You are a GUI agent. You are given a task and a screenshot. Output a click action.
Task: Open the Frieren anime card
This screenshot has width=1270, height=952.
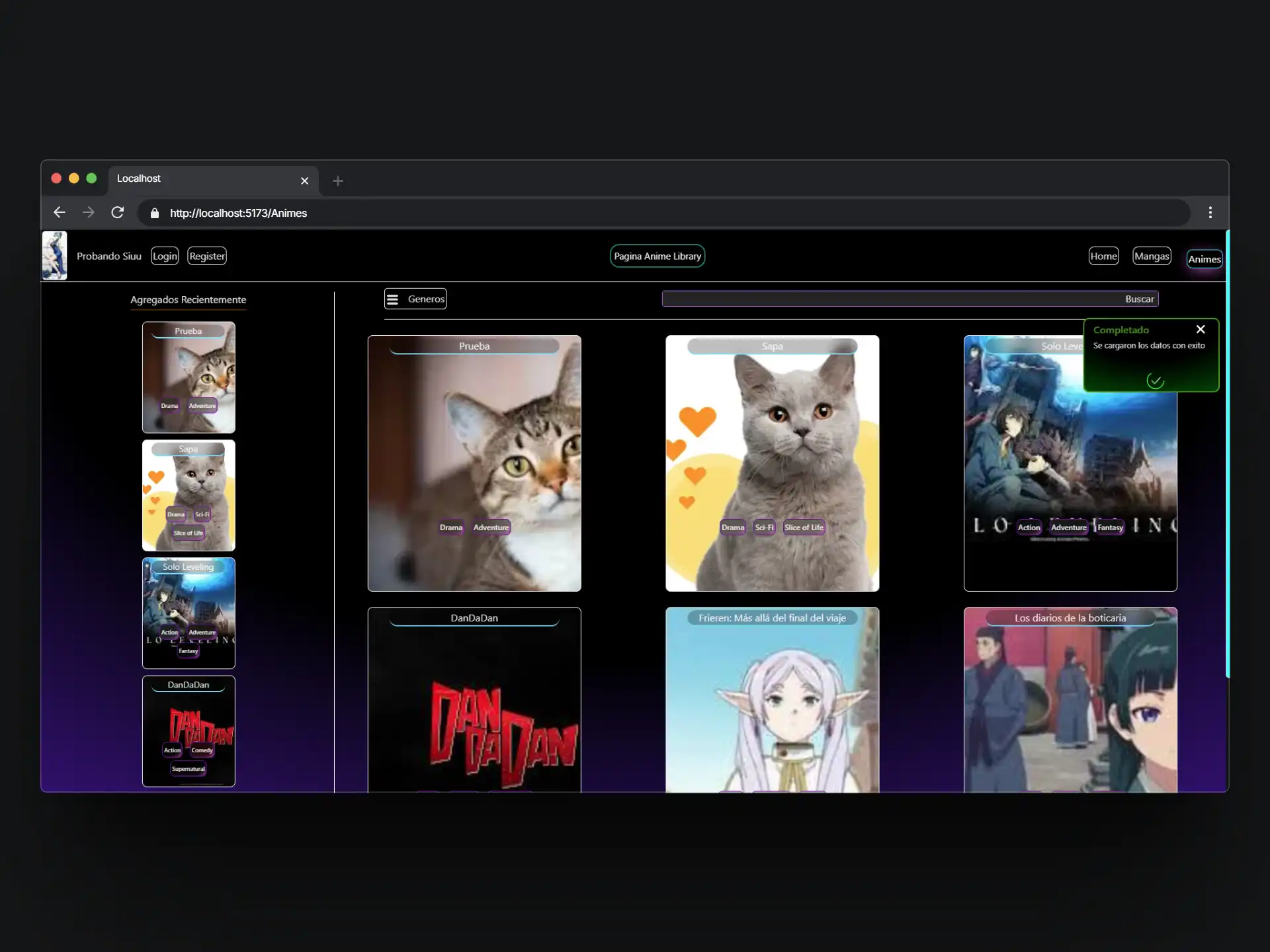pyautogui.click(x=772, y=699)
